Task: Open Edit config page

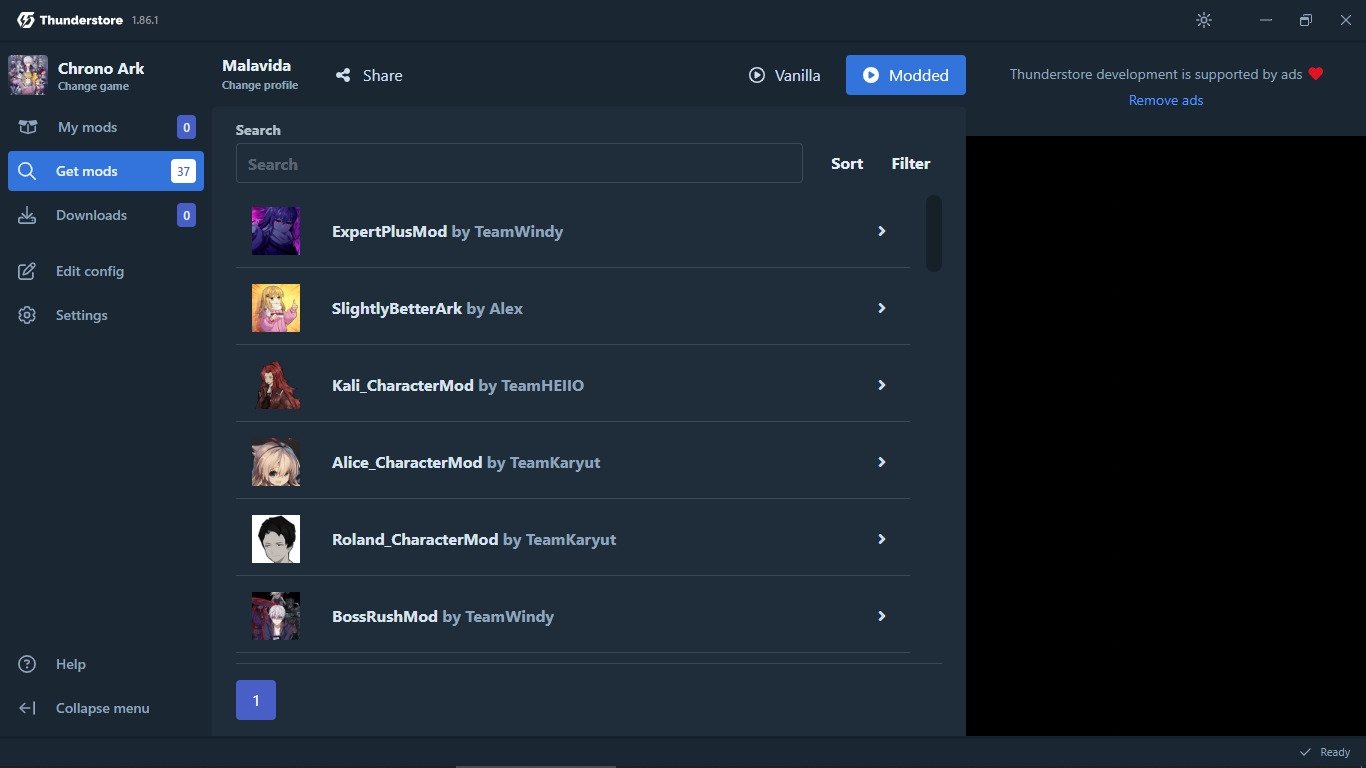Action: 106,271
